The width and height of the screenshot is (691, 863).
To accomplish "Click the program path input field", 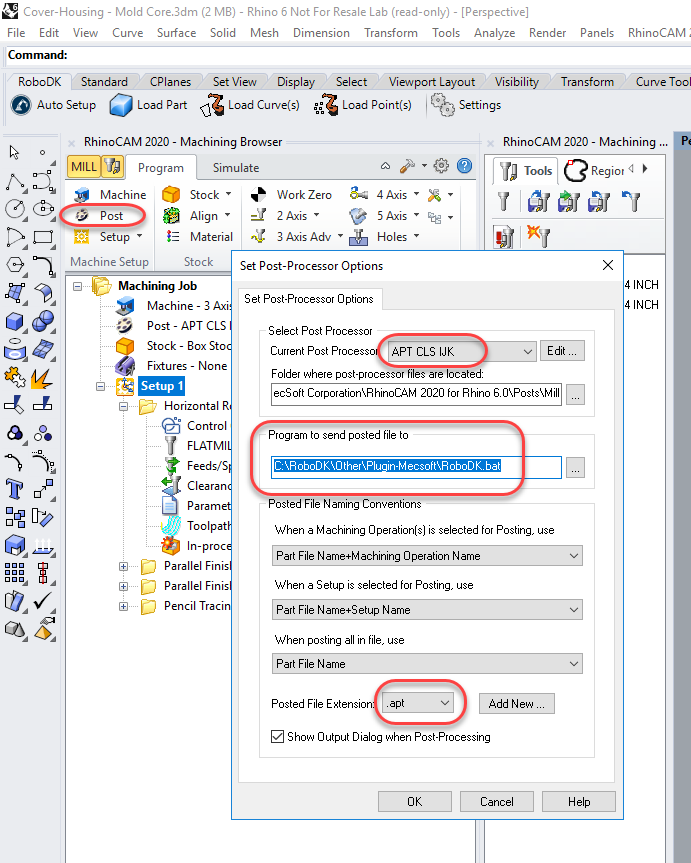I will click(416, 466).
